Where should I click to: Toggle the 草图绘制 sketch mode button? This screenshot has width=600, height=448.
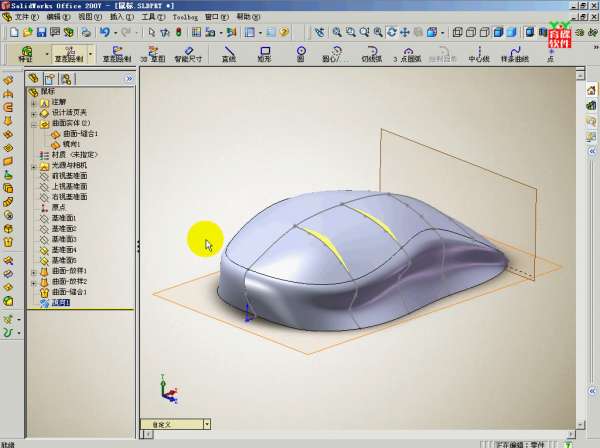point(65,54)
